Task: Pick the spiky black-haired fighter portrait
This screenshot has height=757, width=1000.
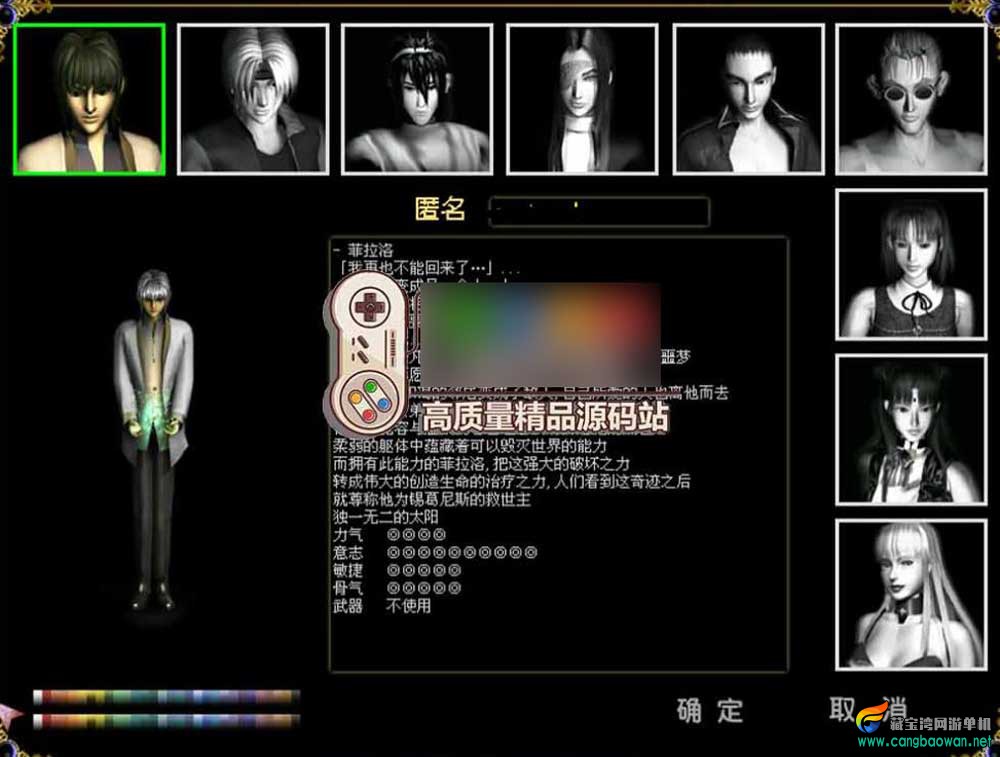Action: (417, 99)
